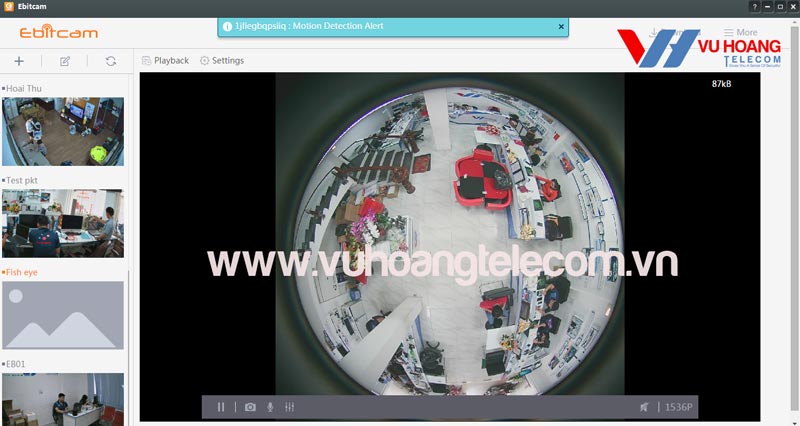Click the add camera plus icon
Viewport: 800px width, 426px height.
[x=19, y=61]
